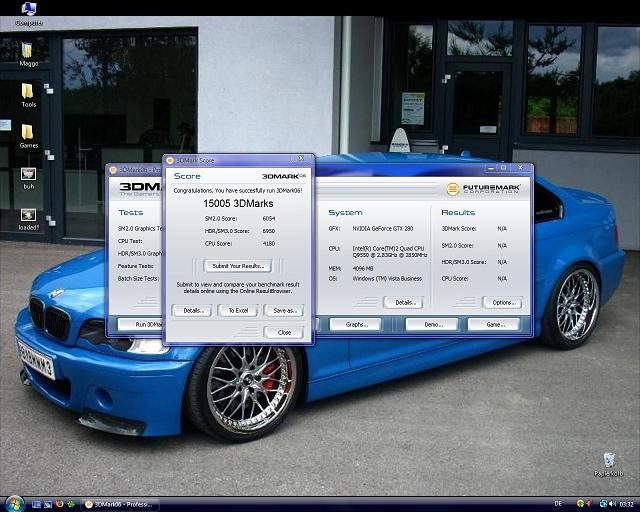Minimize the 3DMark06 main window
Image resolution: width=640 pixels, height=512 pixels.
[491, 168]
